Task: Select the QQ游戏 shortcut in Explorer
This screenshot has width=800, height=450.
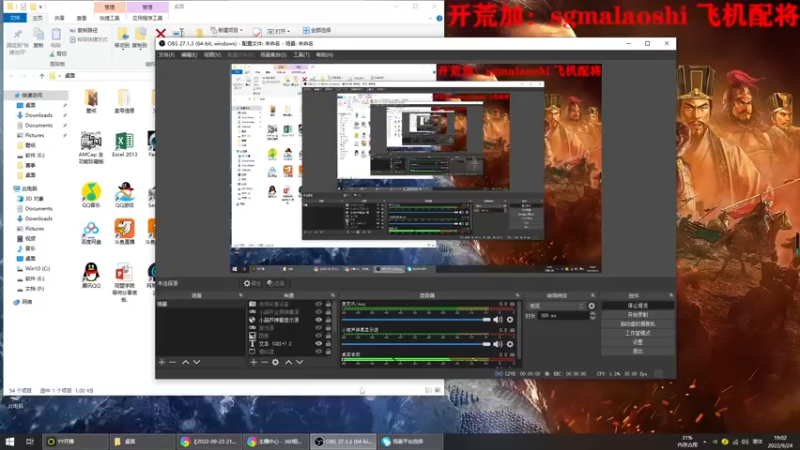Action: pos(124,195)
